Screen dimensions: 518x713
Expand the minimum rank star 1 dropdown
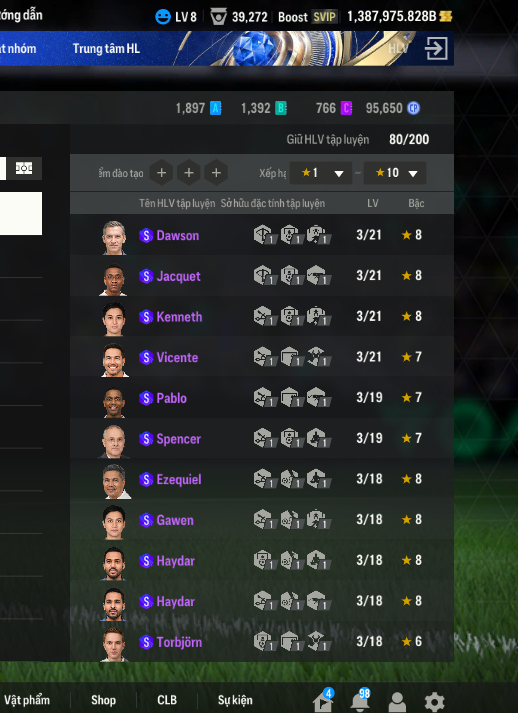(x=321, y=173)
